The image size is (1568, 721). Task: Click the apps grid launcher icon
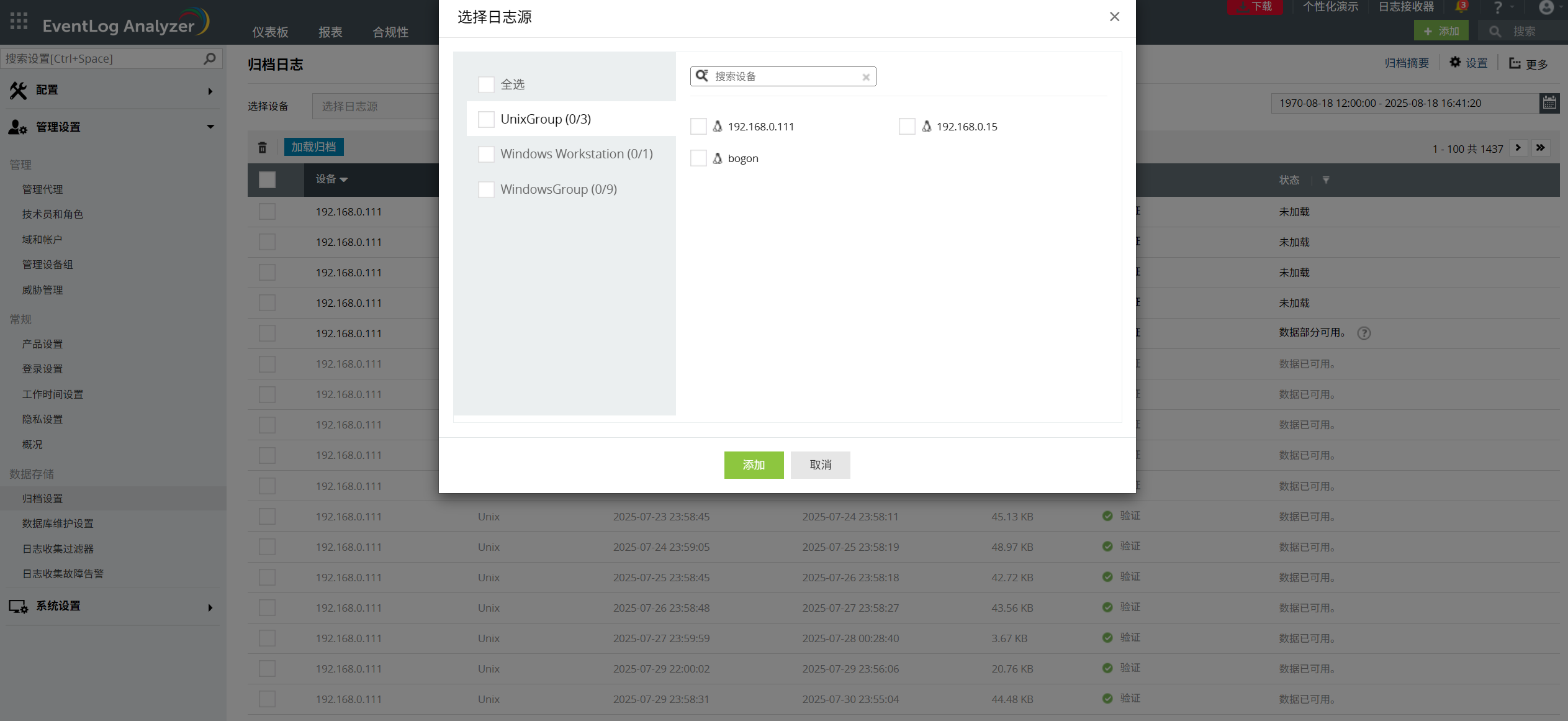pos(19,21)
